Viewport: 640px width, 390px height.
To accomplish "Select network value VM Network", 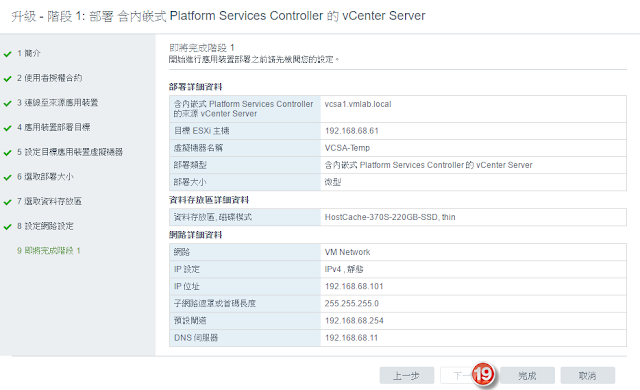I will point(347,252).
